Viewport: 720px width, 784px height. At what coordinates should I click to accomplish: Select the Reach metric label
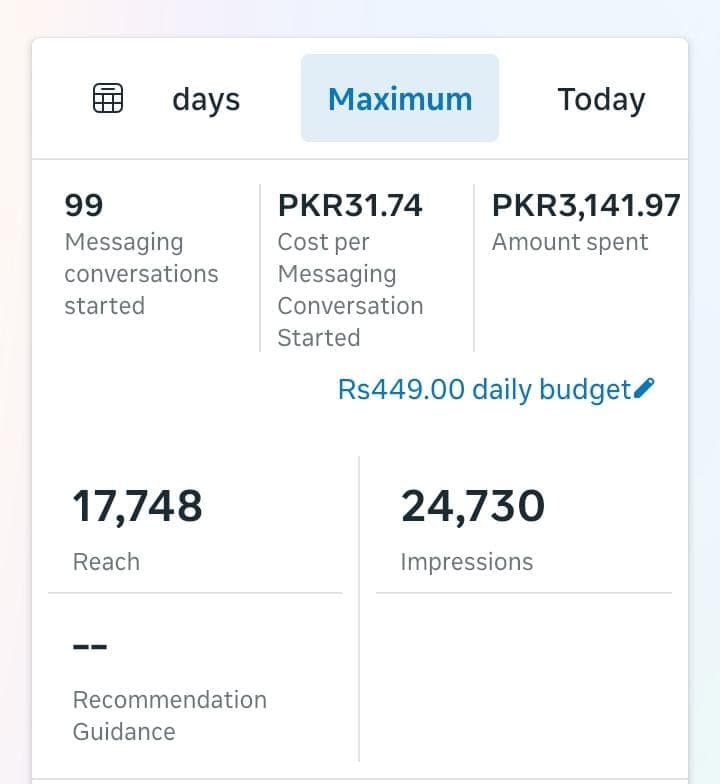[106, 562]
